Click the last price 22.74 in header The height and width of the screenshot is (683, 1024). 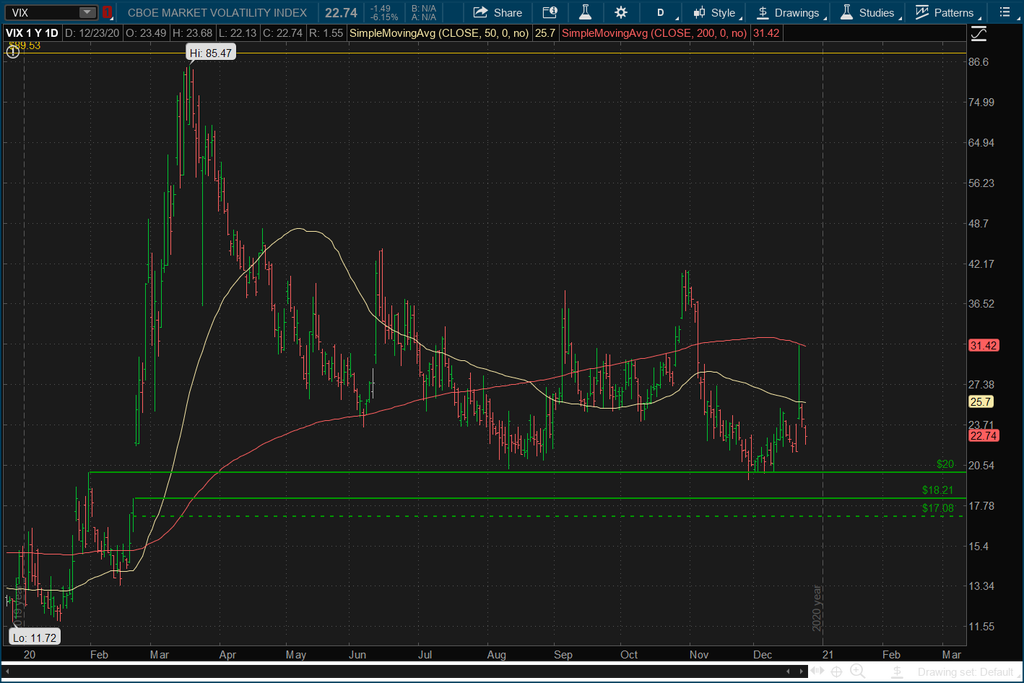click(x=341, y=12)
